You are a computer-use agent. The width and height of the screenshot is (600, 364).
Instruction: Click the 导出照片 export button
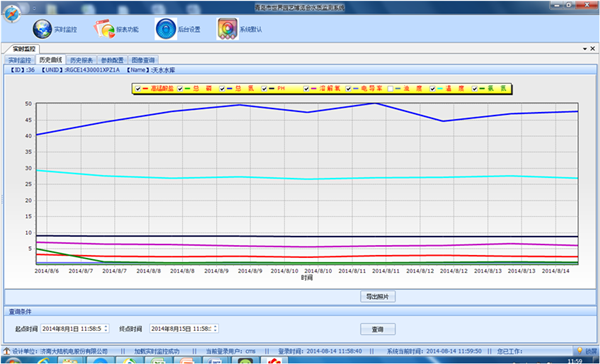[x=378, y=297]
